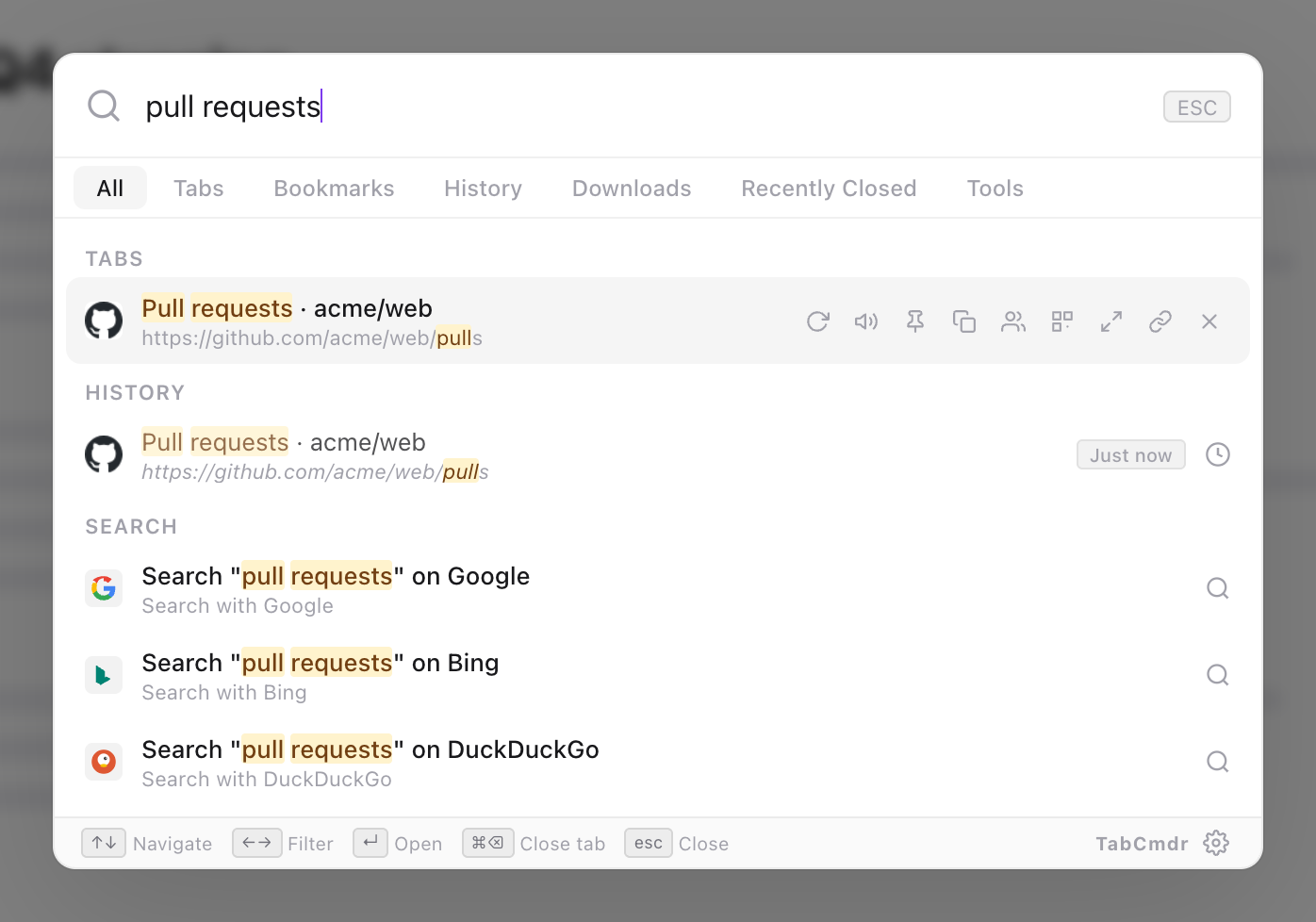Screen dimensions: 1316x922
Task: Click the Bing logo icon
Action: [x=104, y=675]
